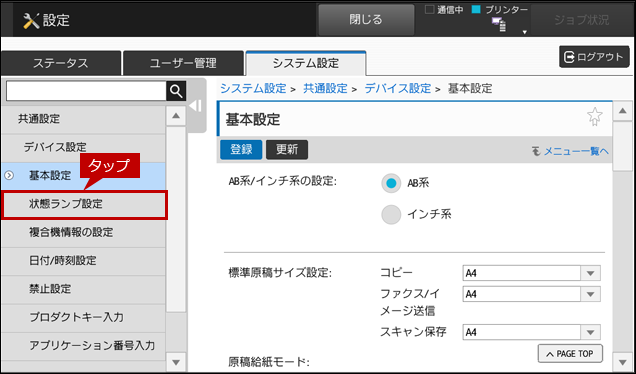The width and height of the screenshot is (636, 374).
Task: Click the ジョブ状況 button
Action: click(x=582, y=20)
